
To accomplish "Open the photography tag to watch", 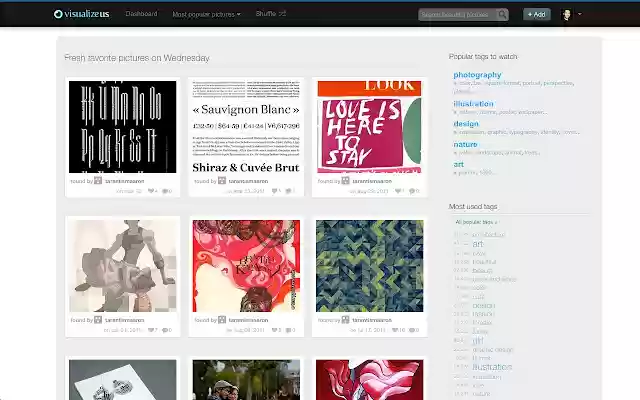I will [477, 75].
